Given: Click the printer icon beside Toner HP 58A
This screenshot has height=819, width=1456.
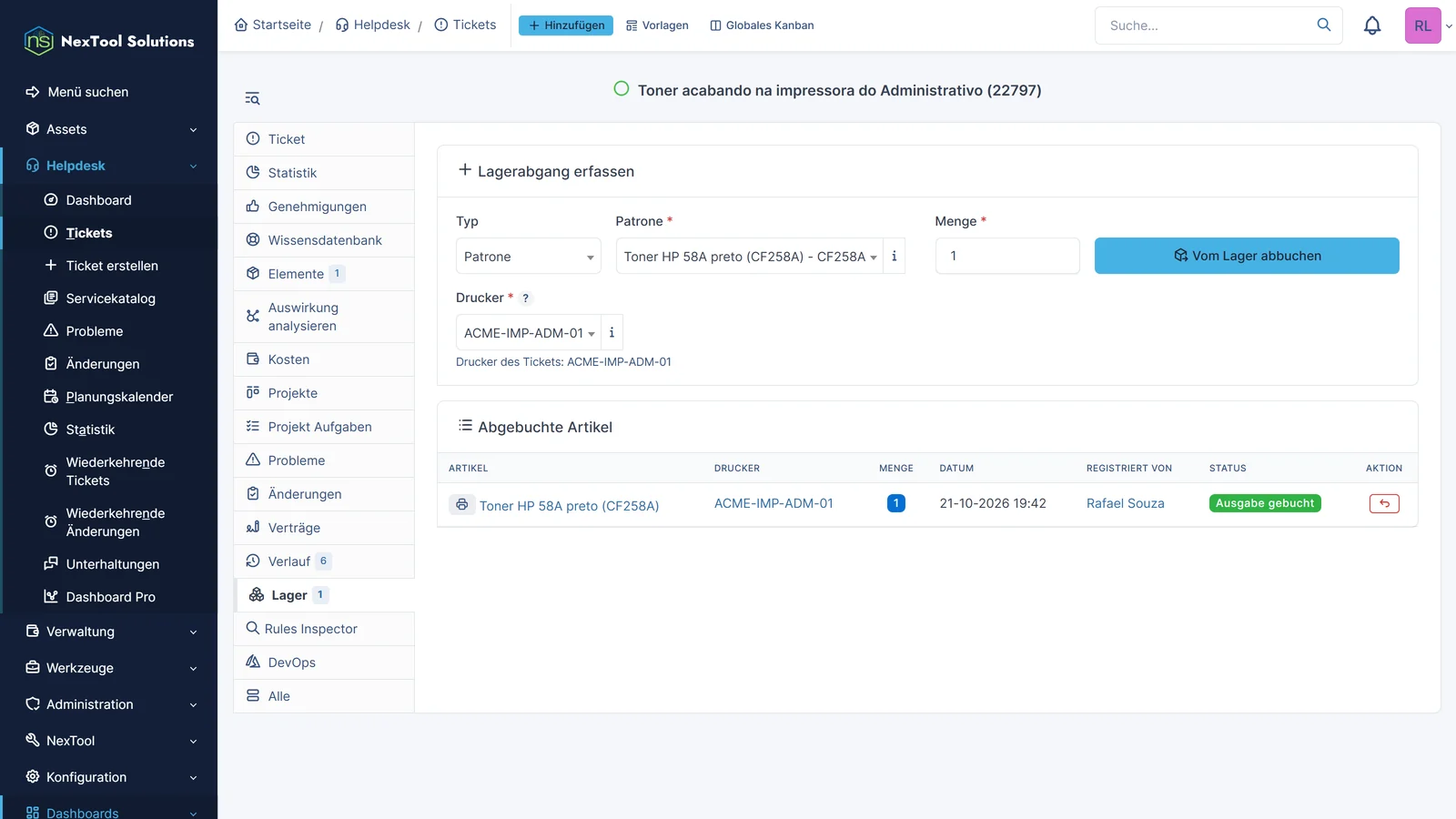Looking at the screenshot, I should click(x=462, y=504).
